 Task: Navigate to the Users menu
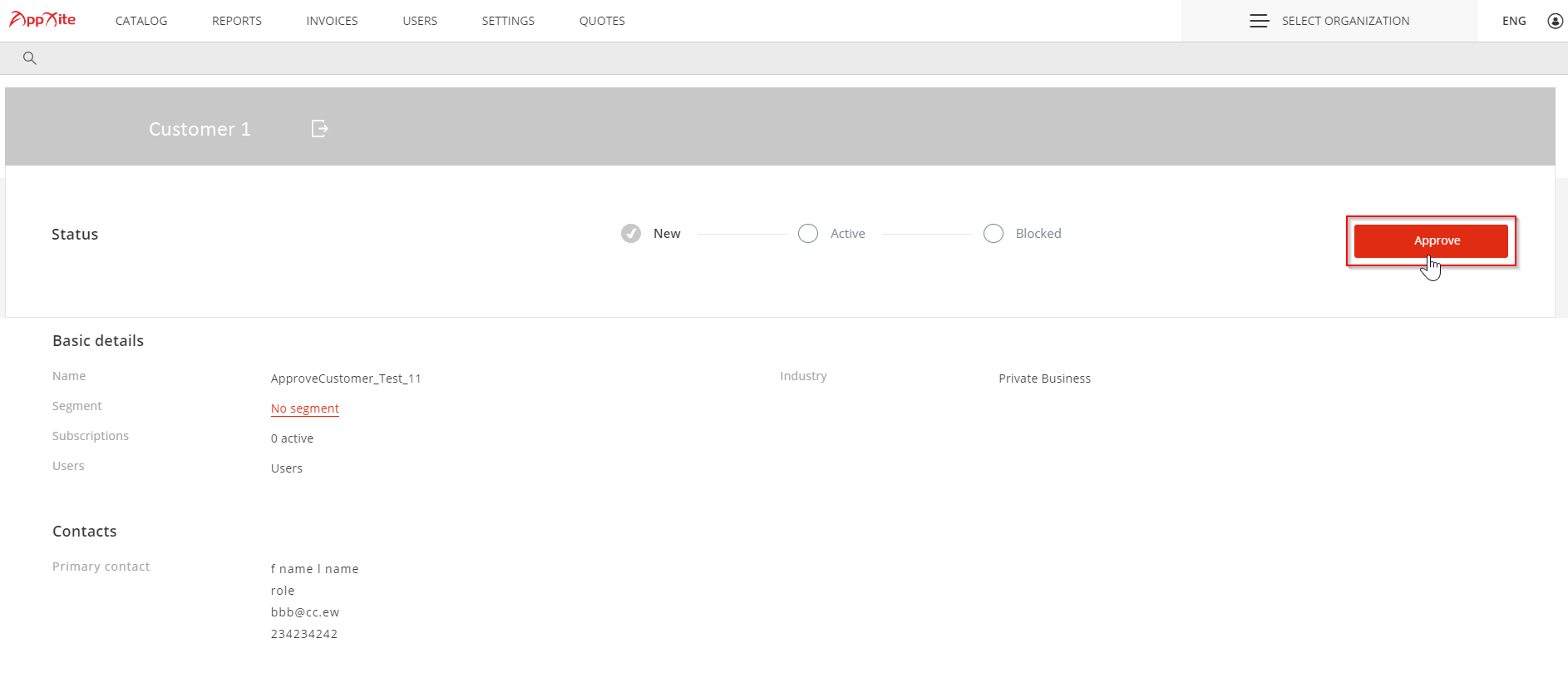[420, 21]
